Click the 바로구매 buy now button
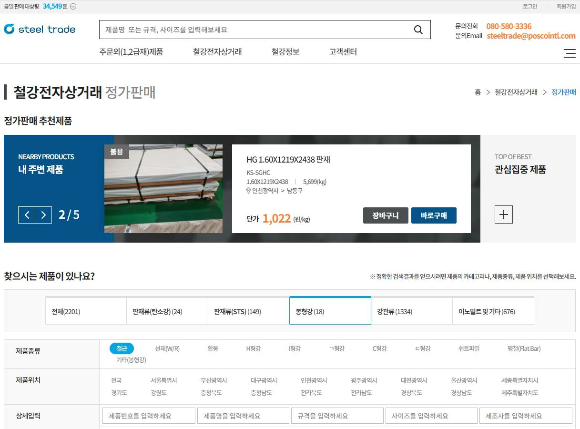580x429 pixels. [434, 216]
